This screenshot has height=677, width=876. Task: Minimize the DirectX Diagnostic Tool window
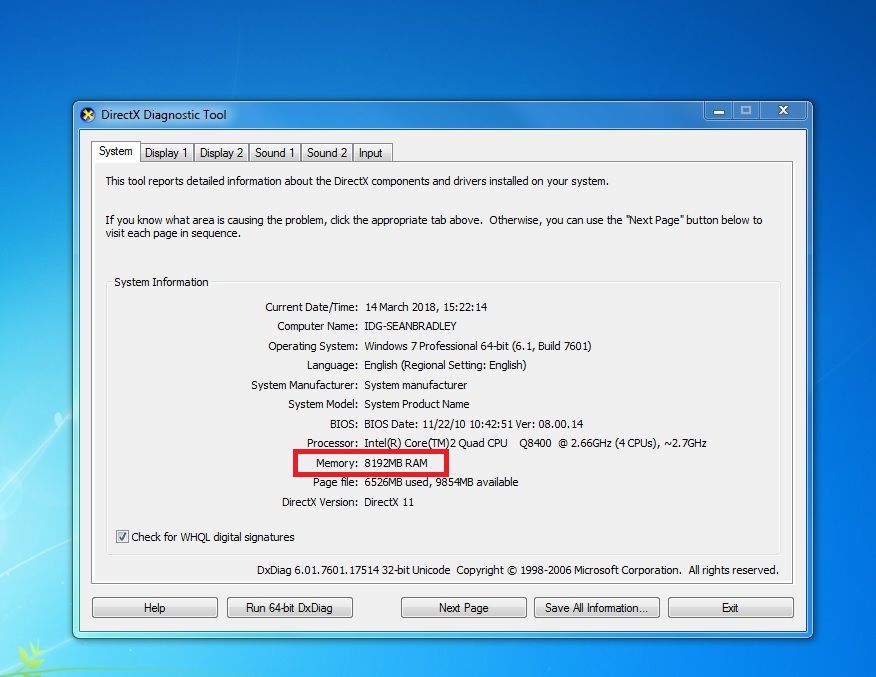tap(719, 111)
